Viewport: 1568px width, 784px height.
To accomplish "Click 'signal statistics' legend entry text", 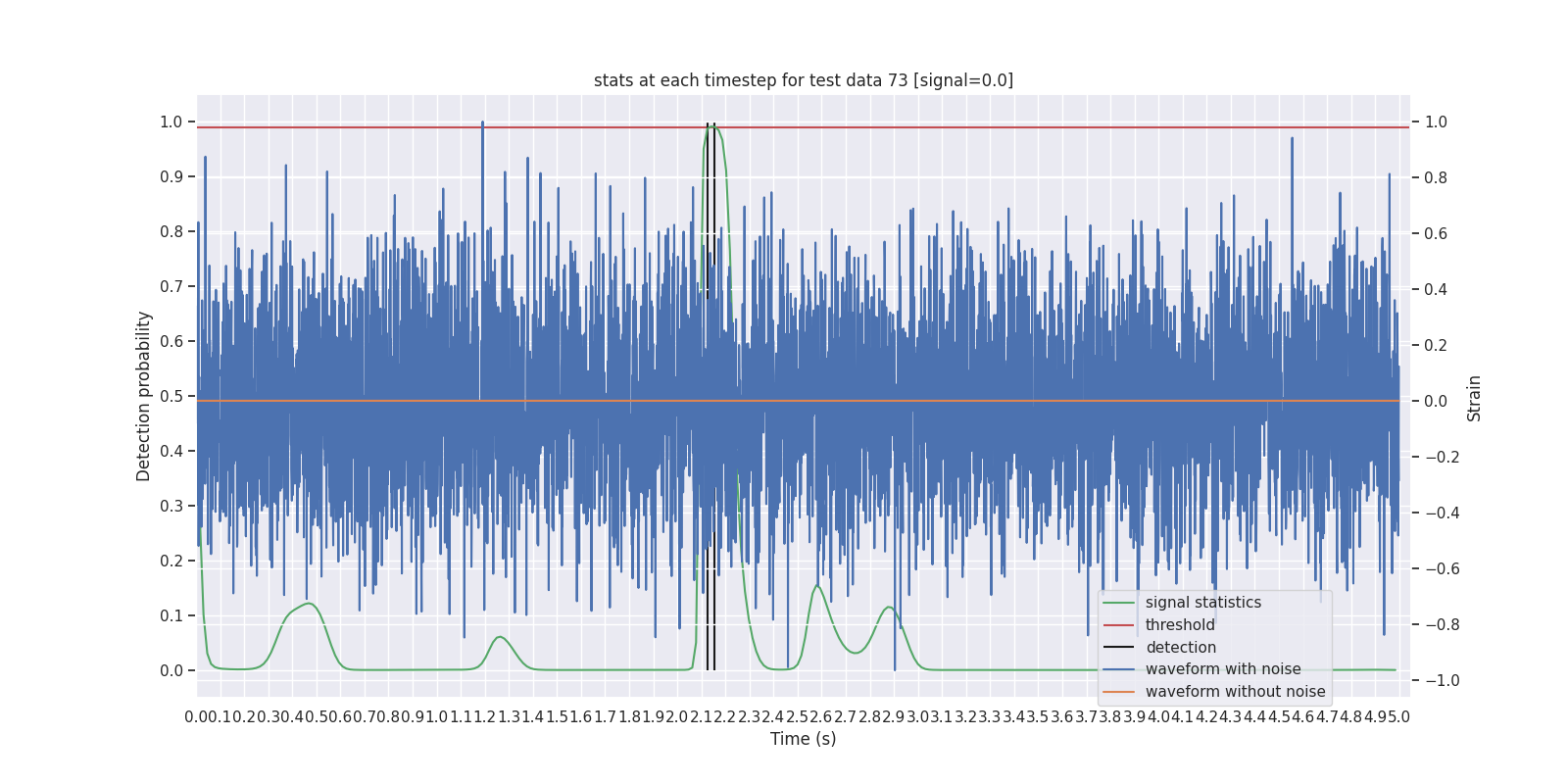I will [1203, 603].
